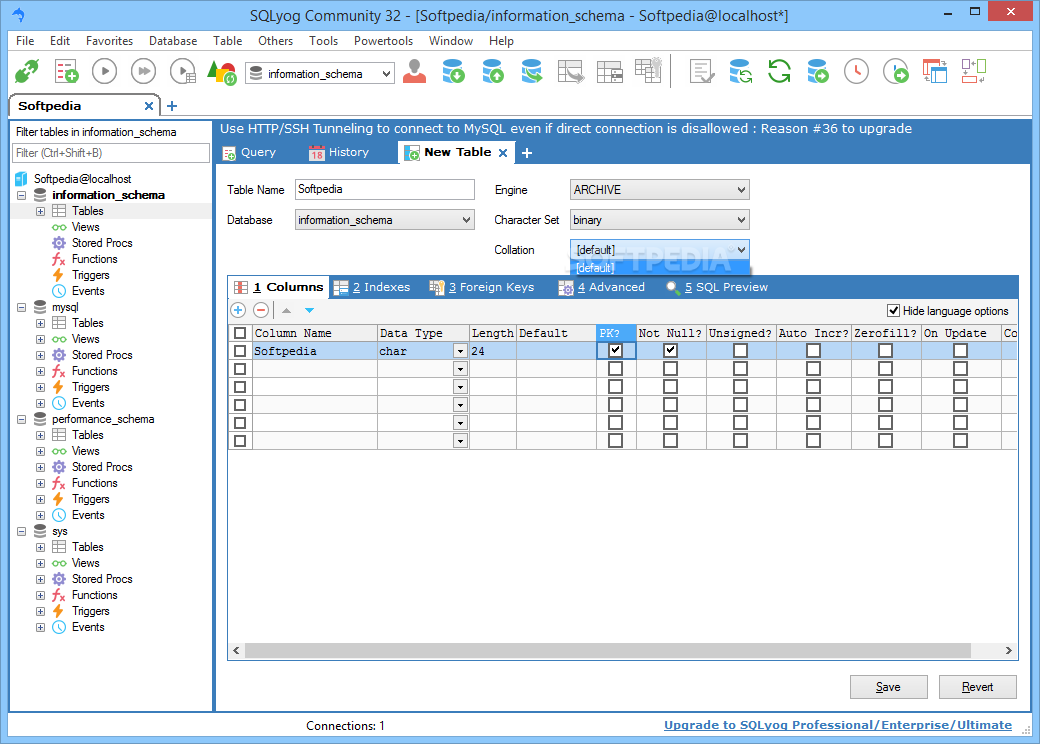Click the colored shapes refresh icon

[x=222, y=72]
